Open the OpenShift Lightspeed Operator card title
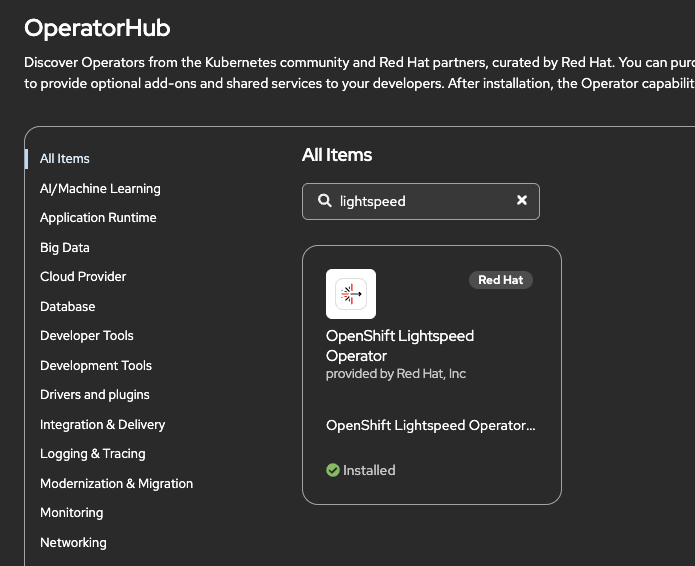 399,346
